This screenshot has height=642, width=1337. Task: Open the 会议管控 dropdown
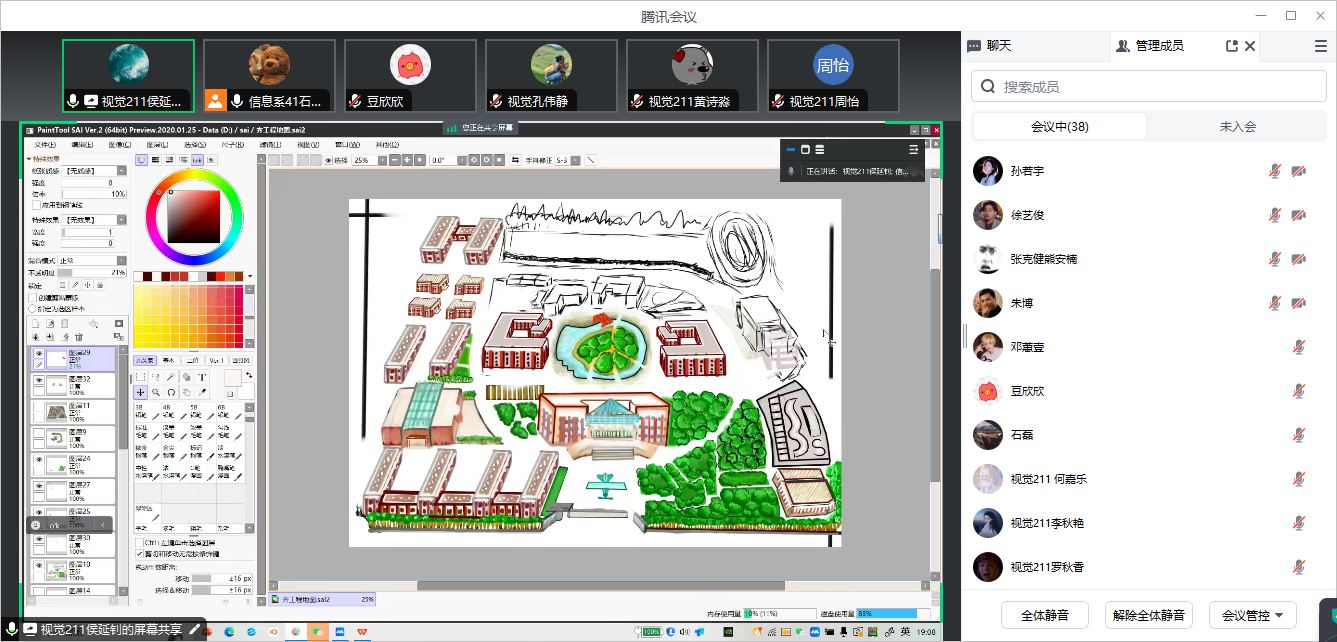[x=1252, y=615]
